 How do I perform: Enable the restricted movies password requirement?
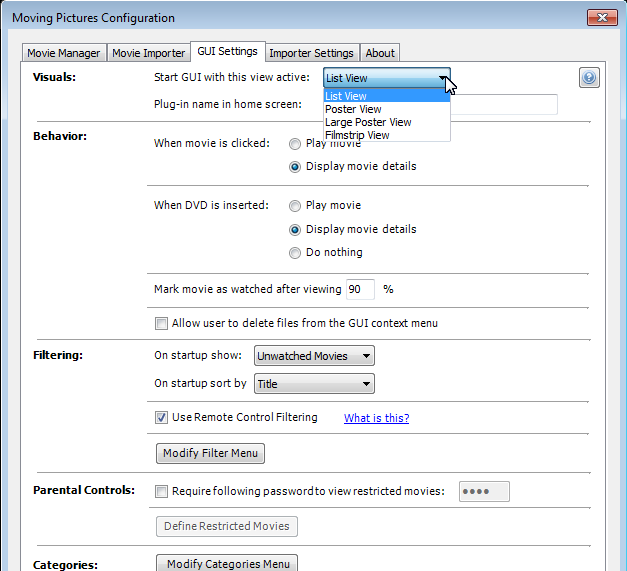(x=161, y=491)
